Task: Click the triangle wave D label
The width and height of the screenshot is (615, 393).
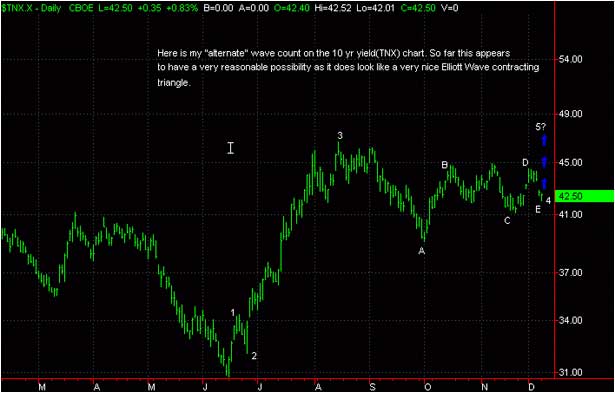Action: (x=526, y=163)
